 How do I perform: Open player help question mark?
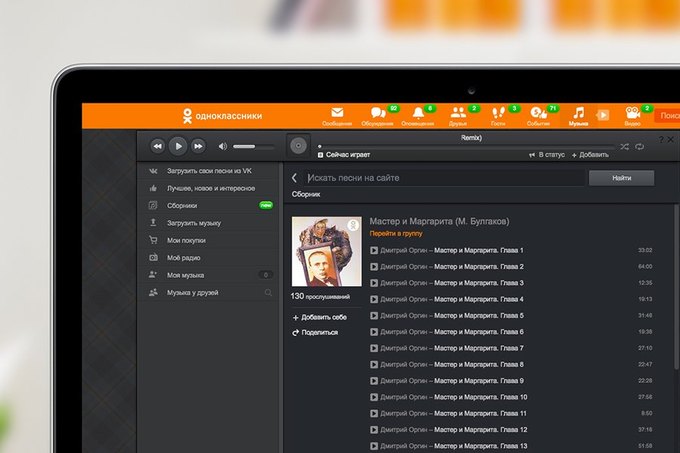[660, 140]
